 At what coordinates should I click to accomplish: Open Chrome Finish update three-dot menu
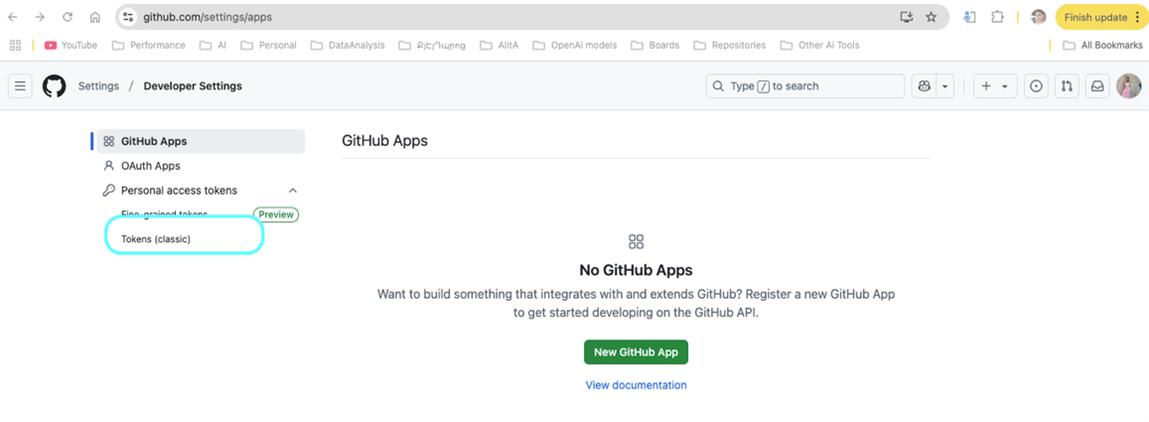1136,17
